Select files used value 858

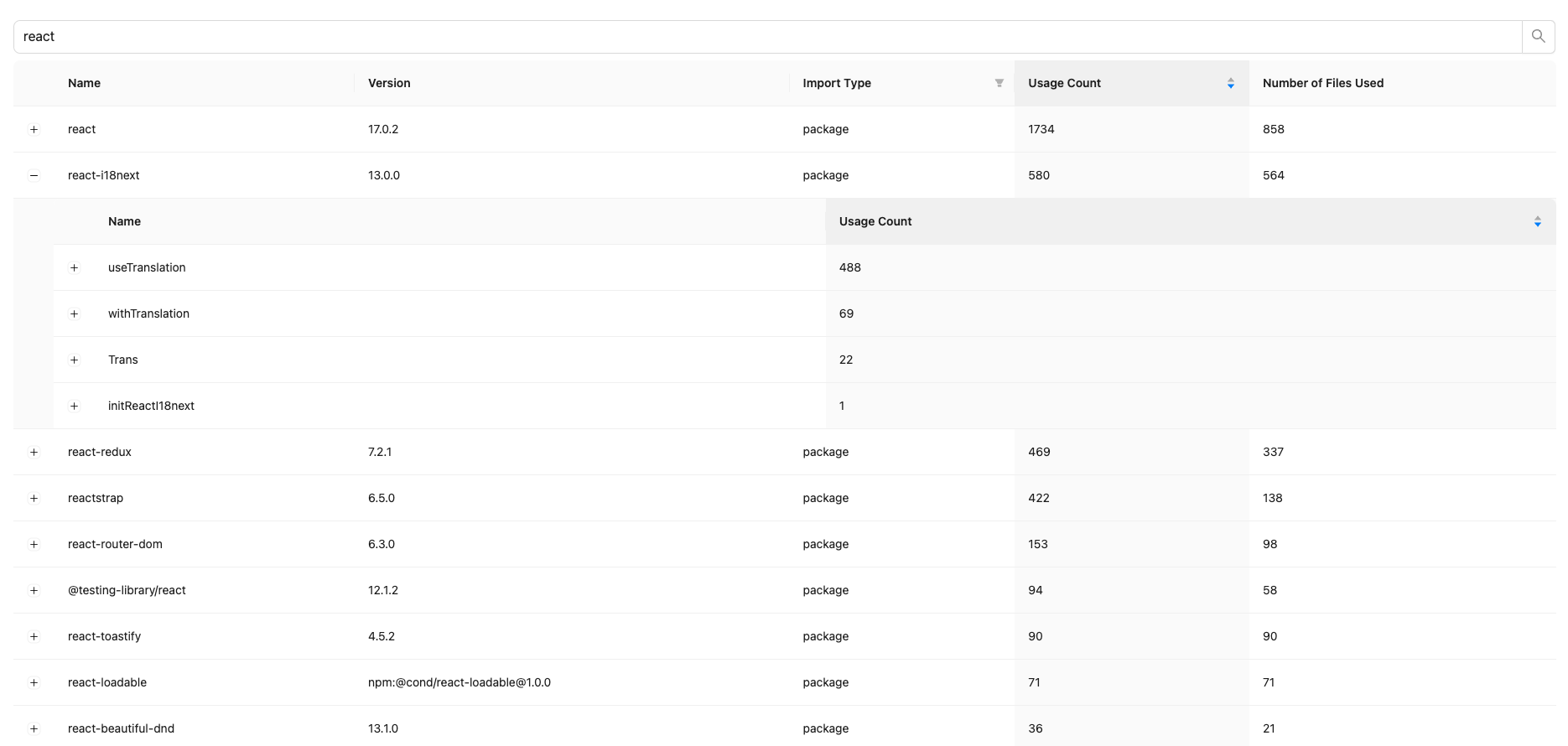(x=1274, y=129)
